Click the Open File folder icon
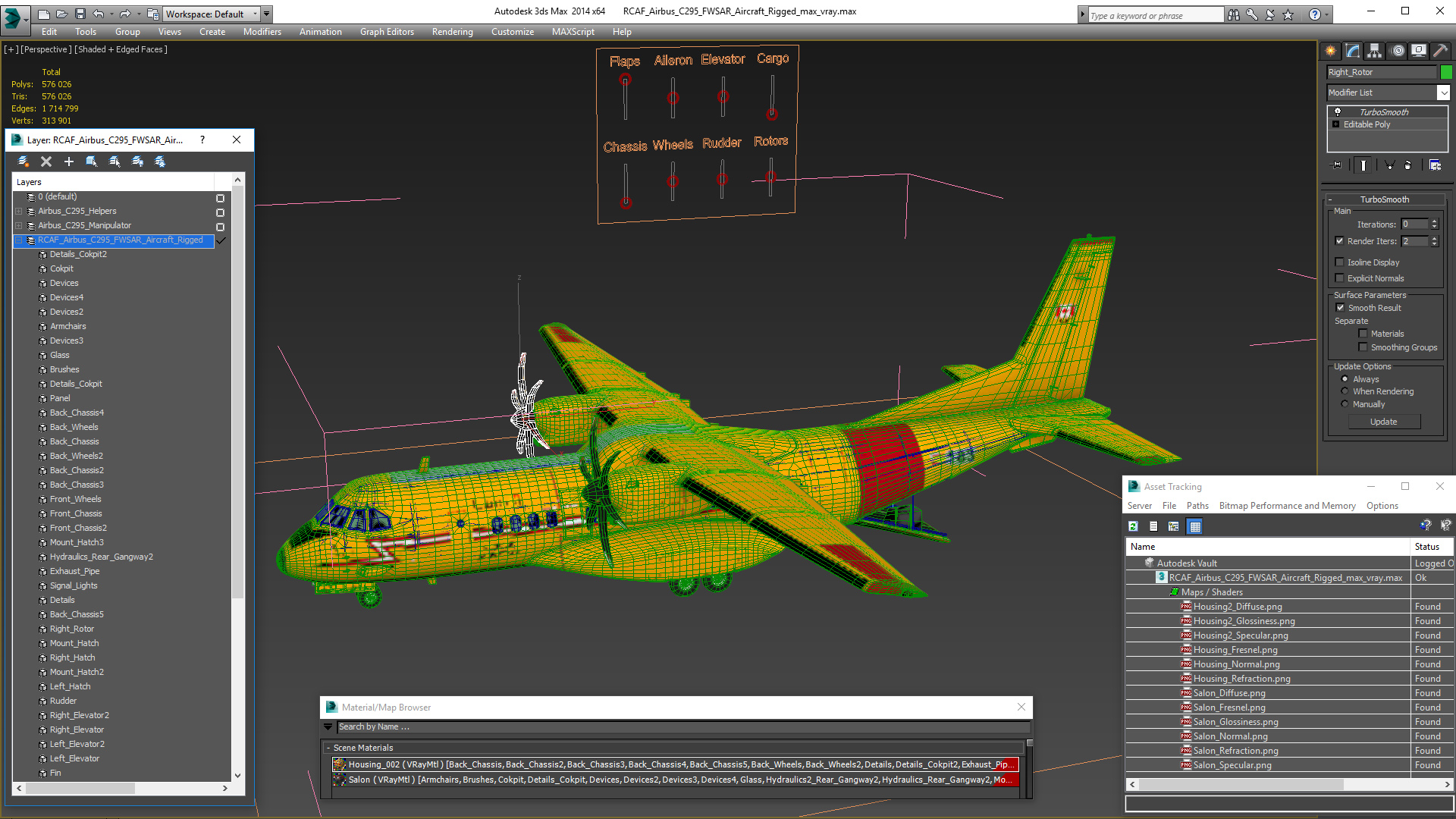 click(61, 14)
